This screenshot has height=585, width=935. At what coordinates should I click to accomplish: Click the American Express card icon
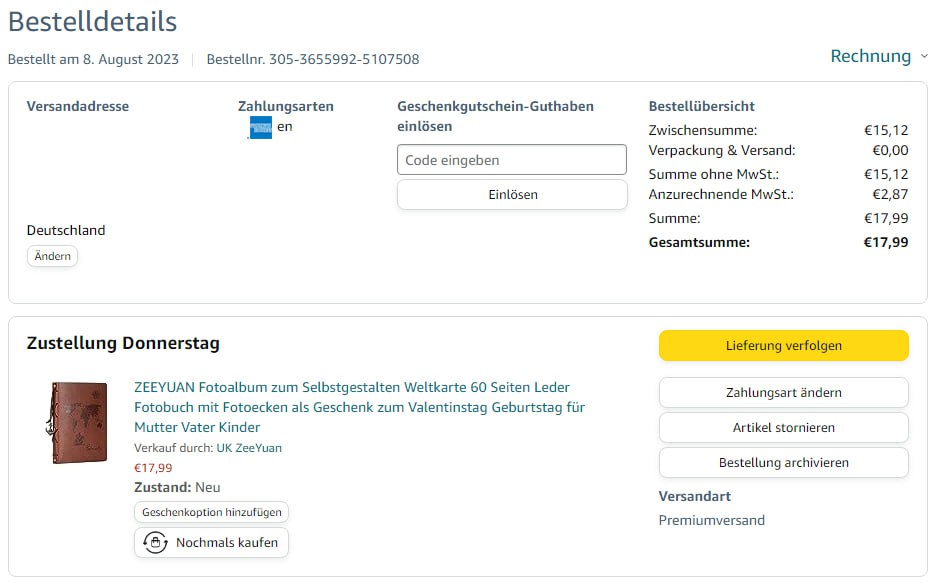point(260,128)
